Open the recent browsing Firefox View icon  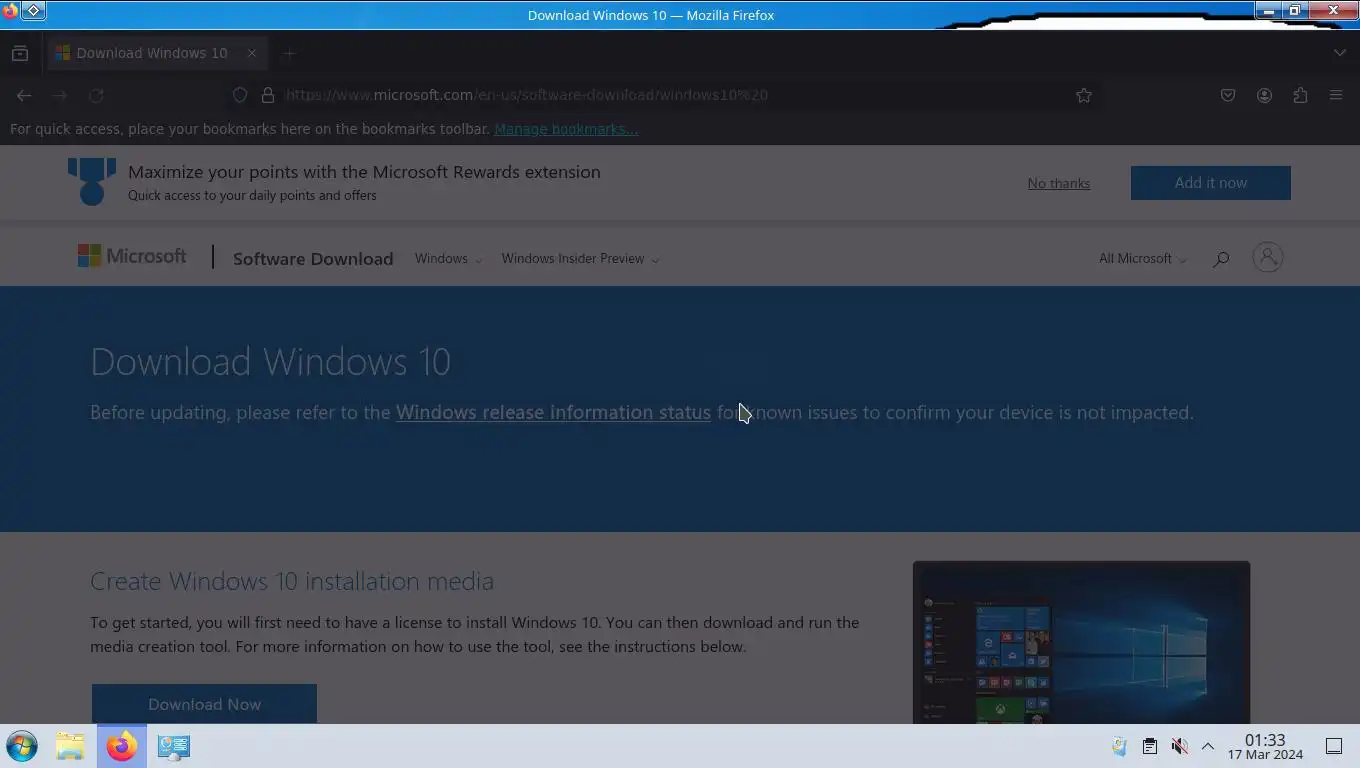20,53
